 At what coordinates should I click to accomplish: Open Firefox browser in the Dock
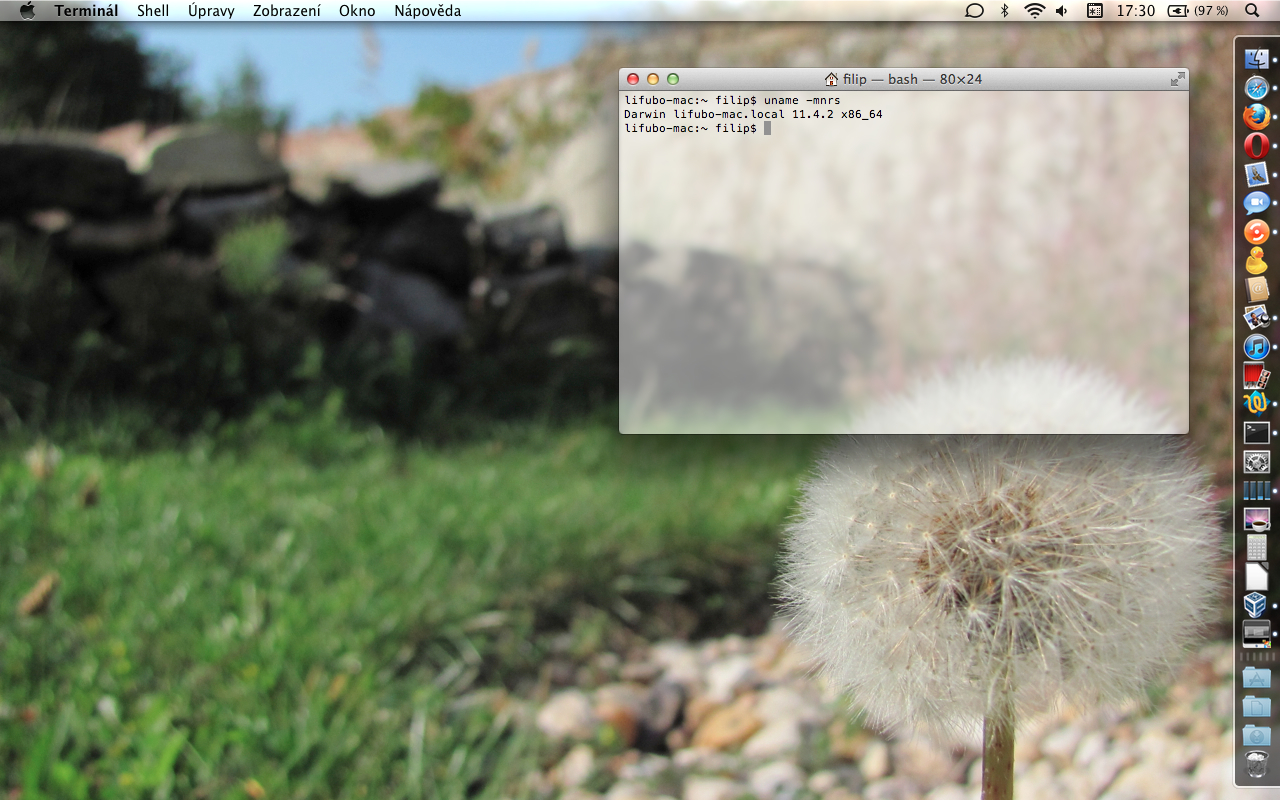click(1256, 117)
